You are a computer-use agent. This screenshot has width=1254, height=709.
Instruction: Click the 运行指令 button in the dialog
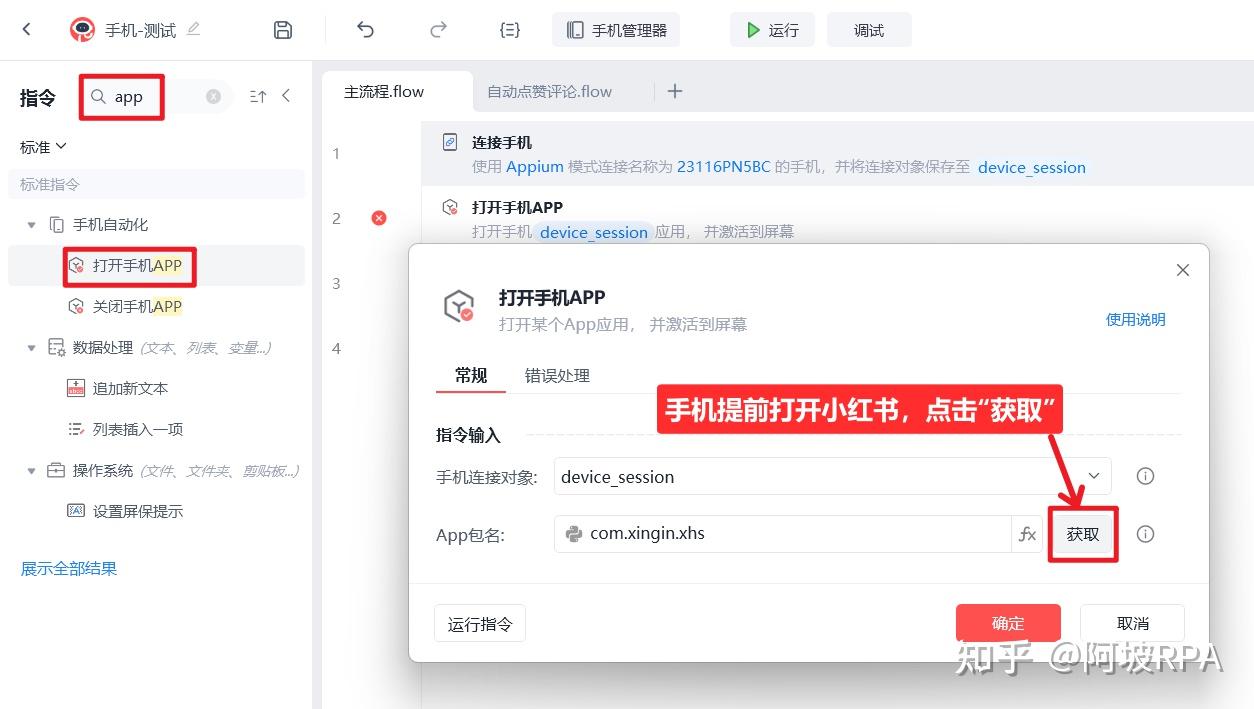[479, 622]
